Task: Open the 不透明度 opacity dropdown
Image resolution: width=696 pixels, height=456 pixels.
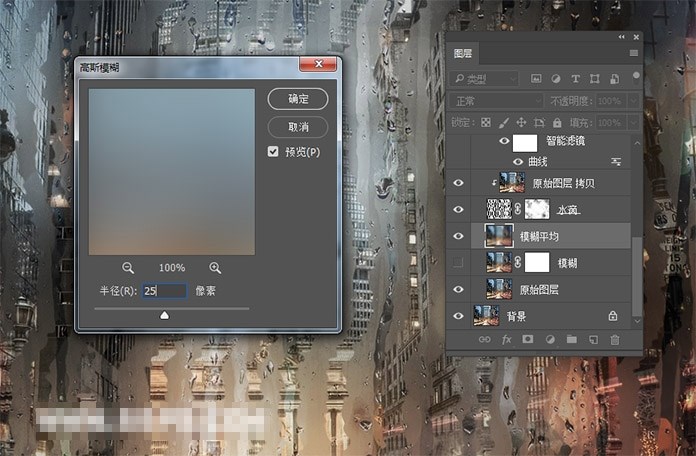Action: pyautogui.click(x=635, y=101)
